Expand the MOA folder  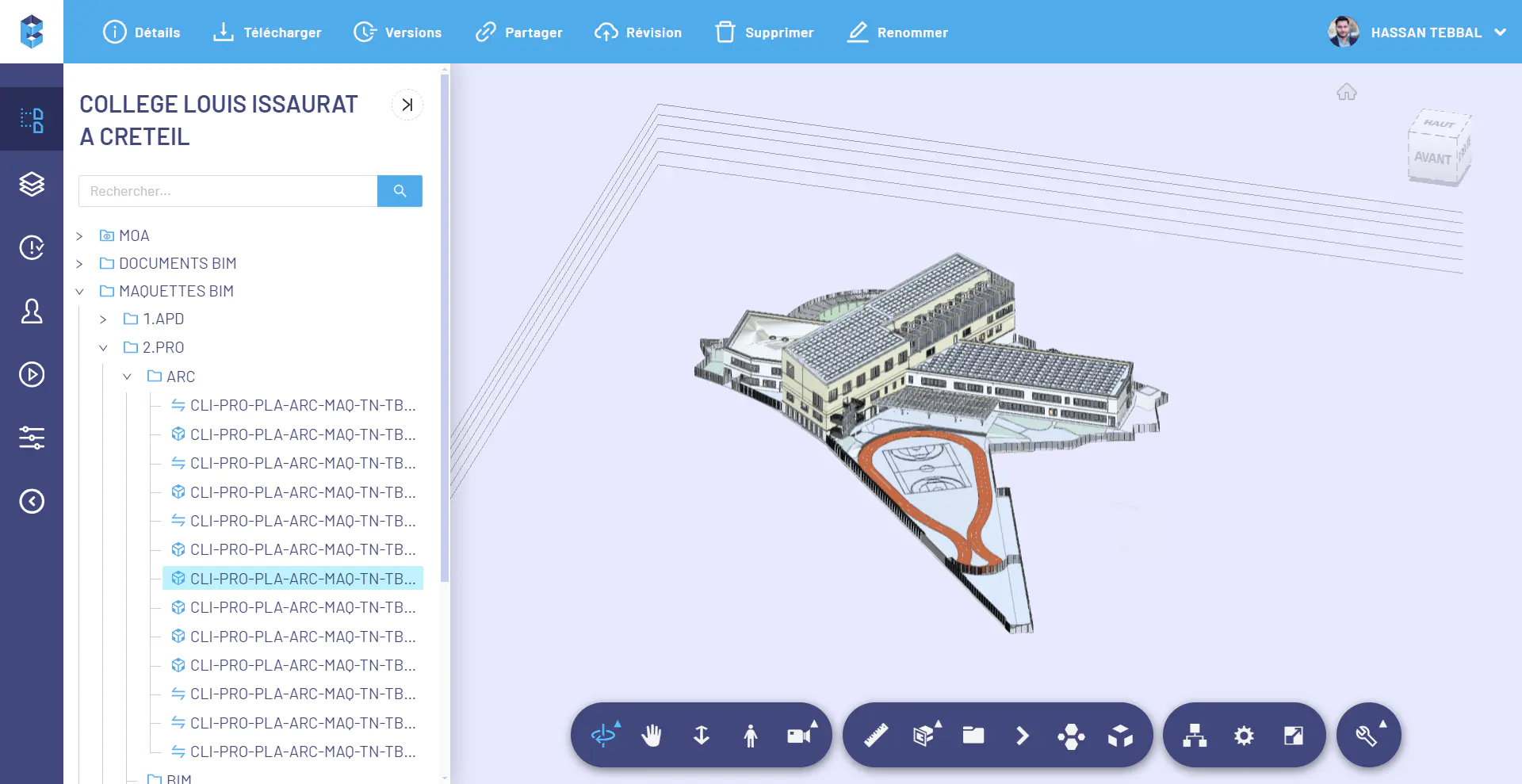(x=79, y=236)
